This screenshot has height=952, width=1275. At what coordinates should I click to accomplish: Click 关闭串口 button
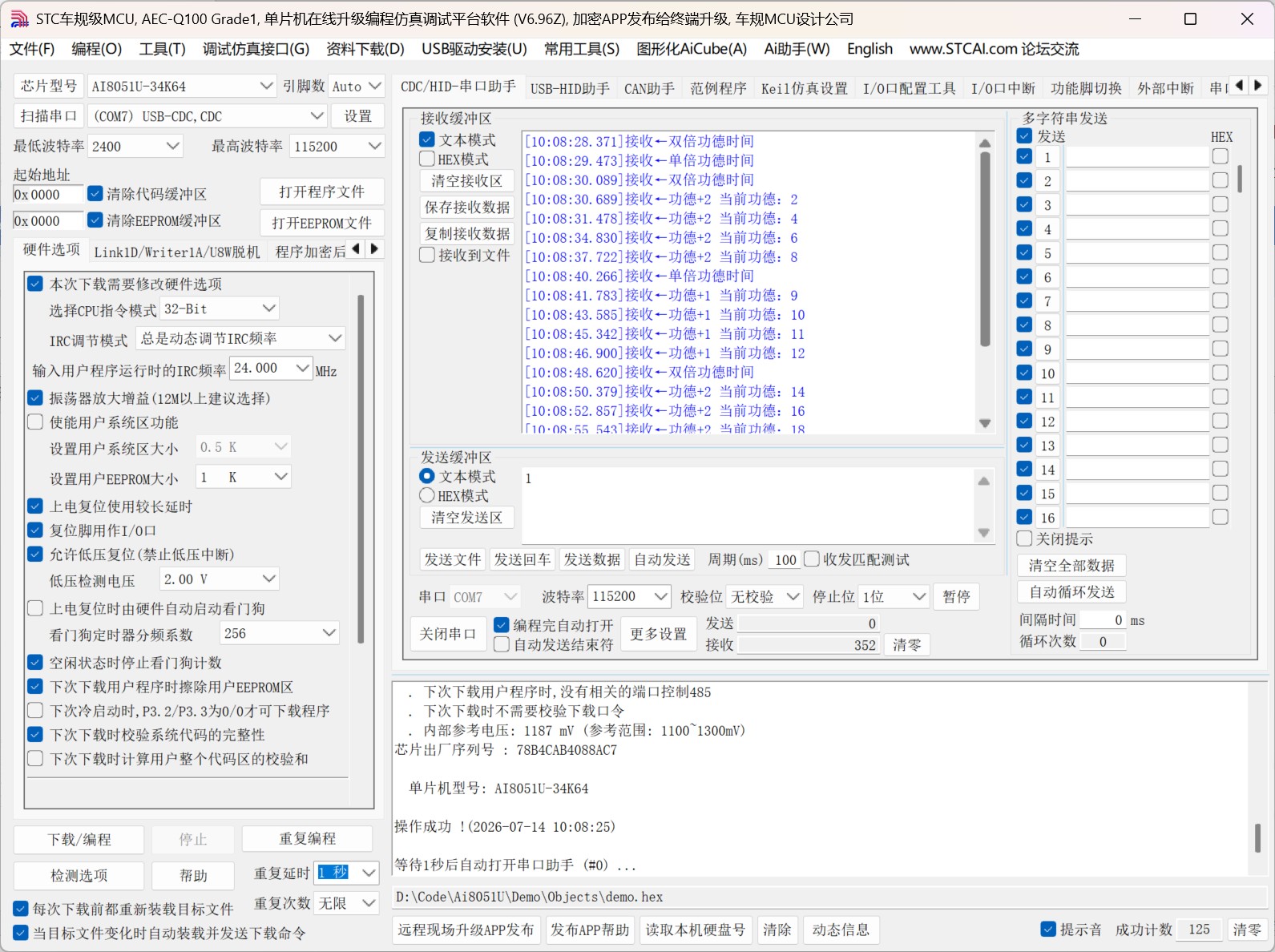448,634
